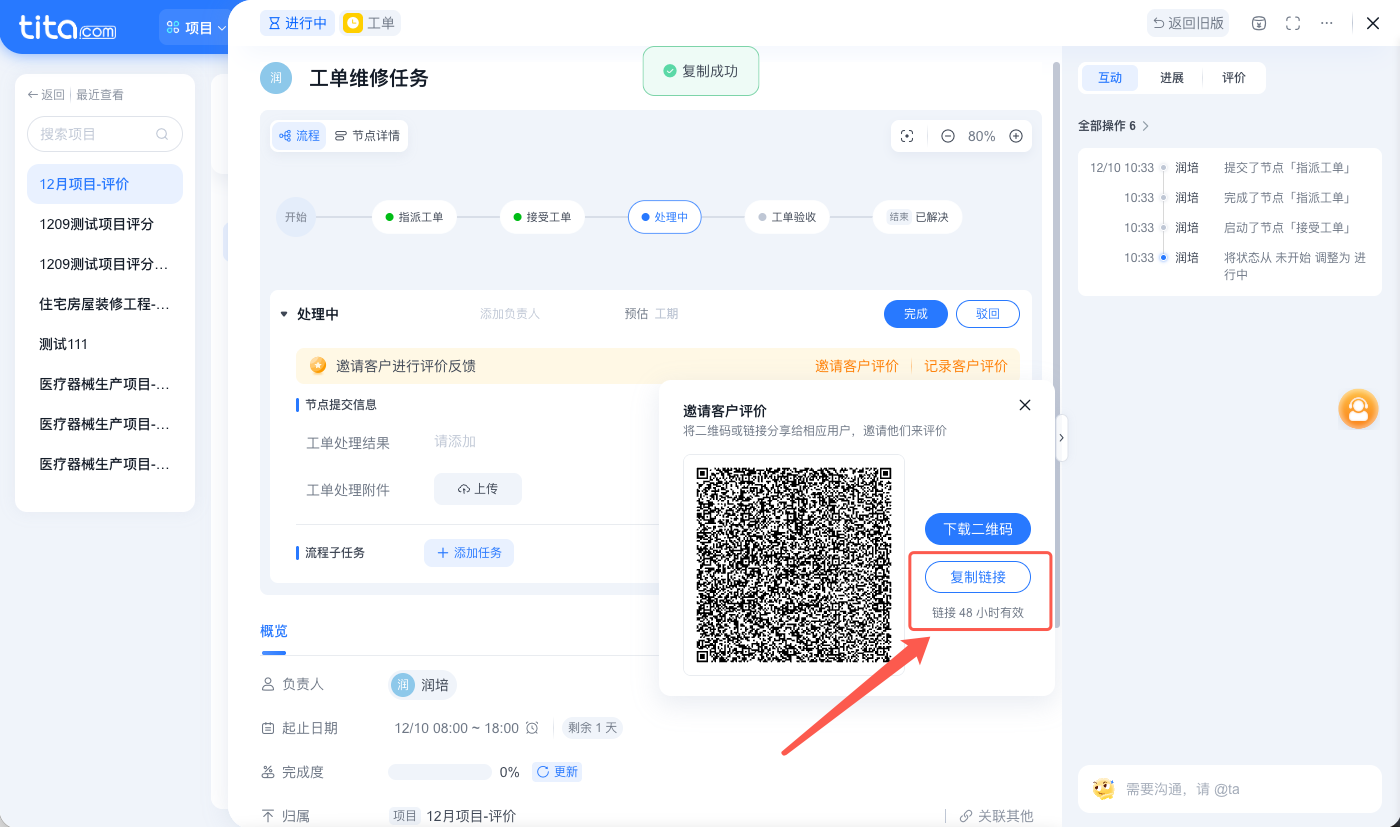Open the 项目 dropdown in top navigation
The width and height of the screenshot is (1400, 827).
tap(196, 28)
